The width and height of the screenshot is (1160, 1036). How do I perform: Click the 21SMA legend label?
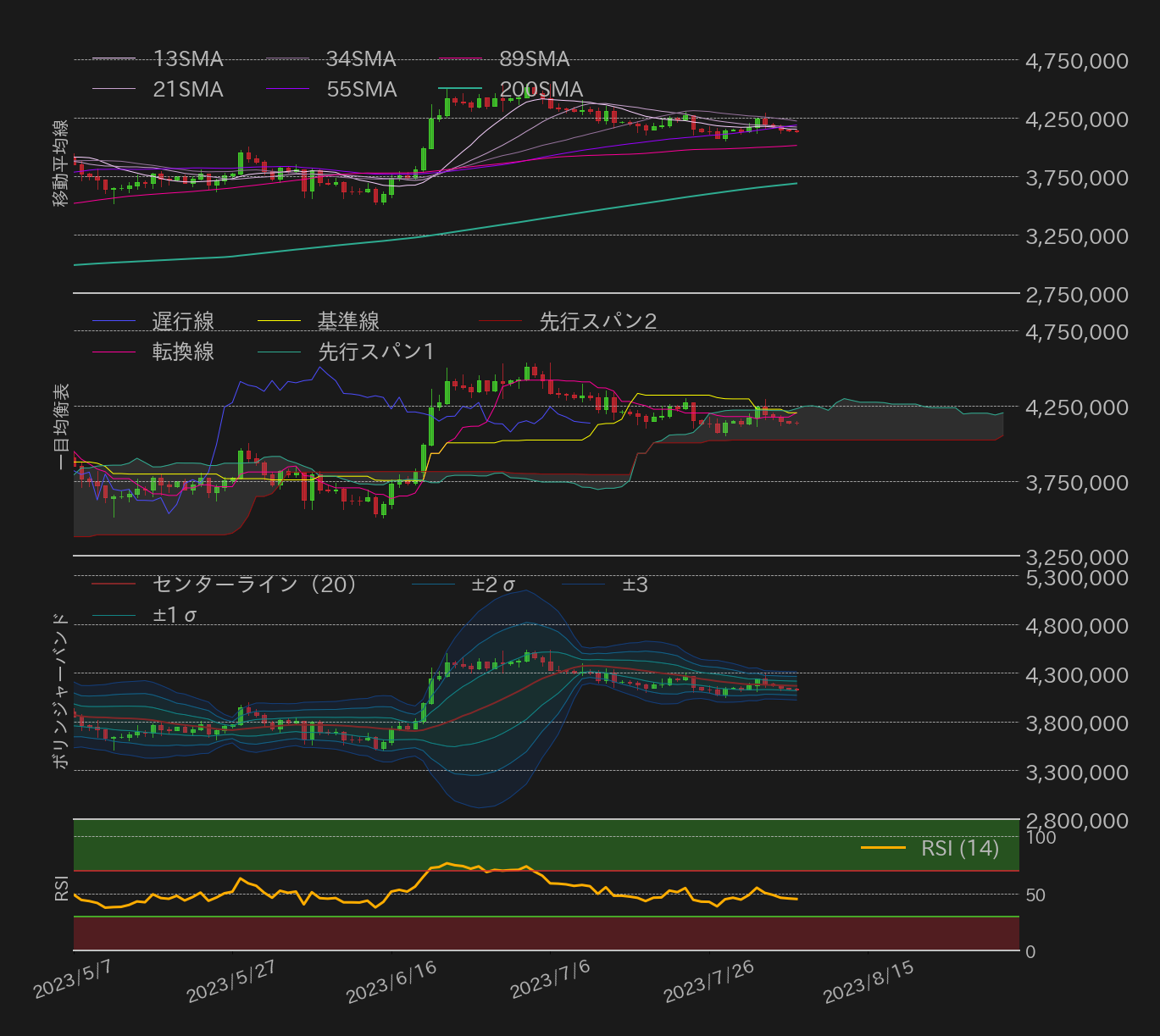tap(188, 90)
